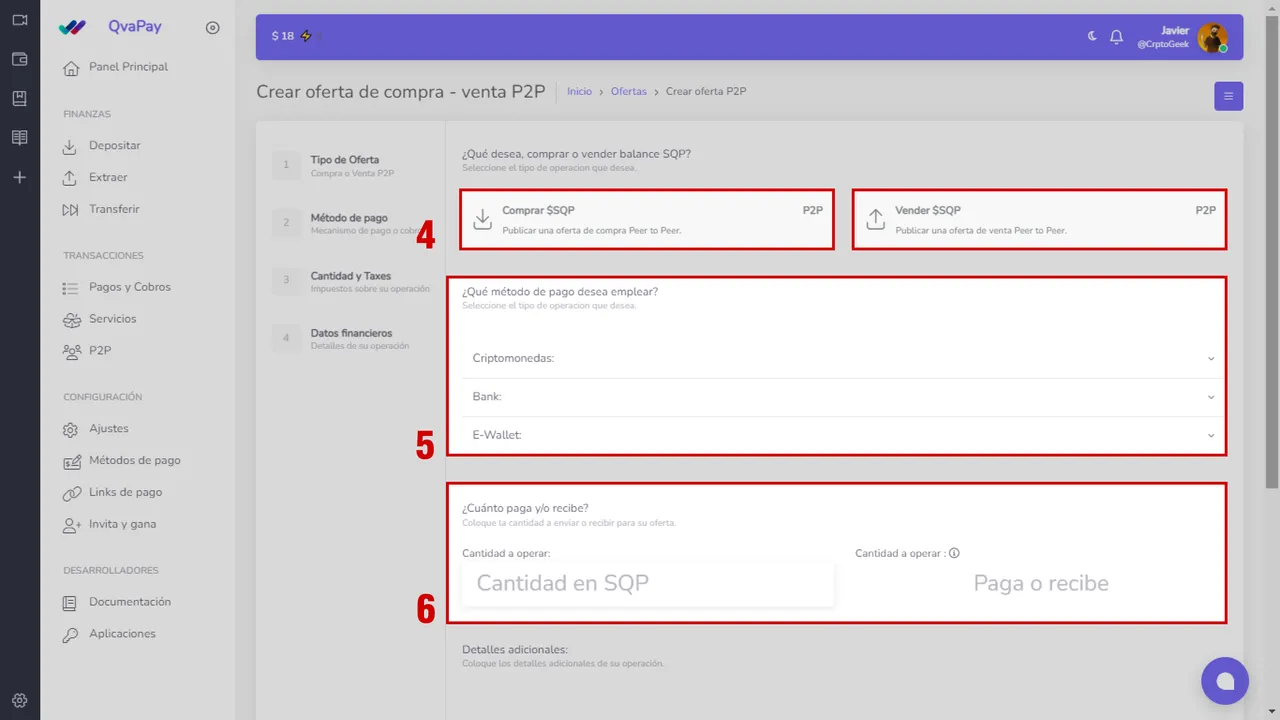Click the plus icon in dark rail
This screenshot has width=1280, height=720.
tap(19, 177)
